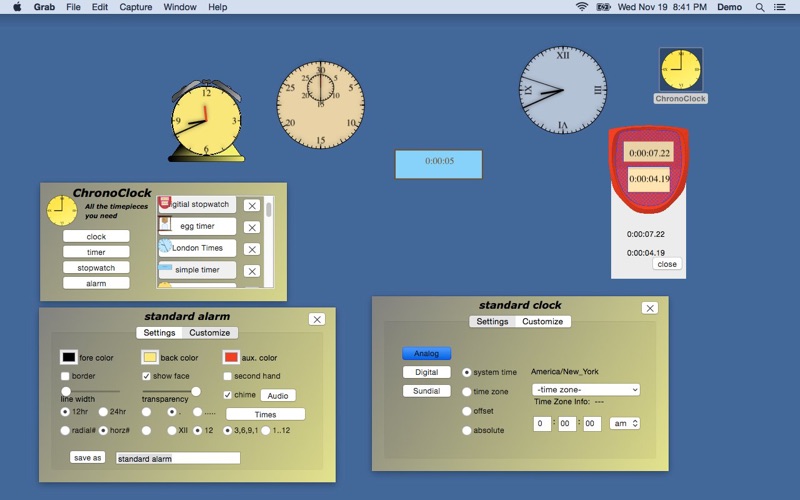The width and height of the screenshot is (800, 500).
Task: Click the clock button in ChronoClock
Action: [x=96, y=236]
